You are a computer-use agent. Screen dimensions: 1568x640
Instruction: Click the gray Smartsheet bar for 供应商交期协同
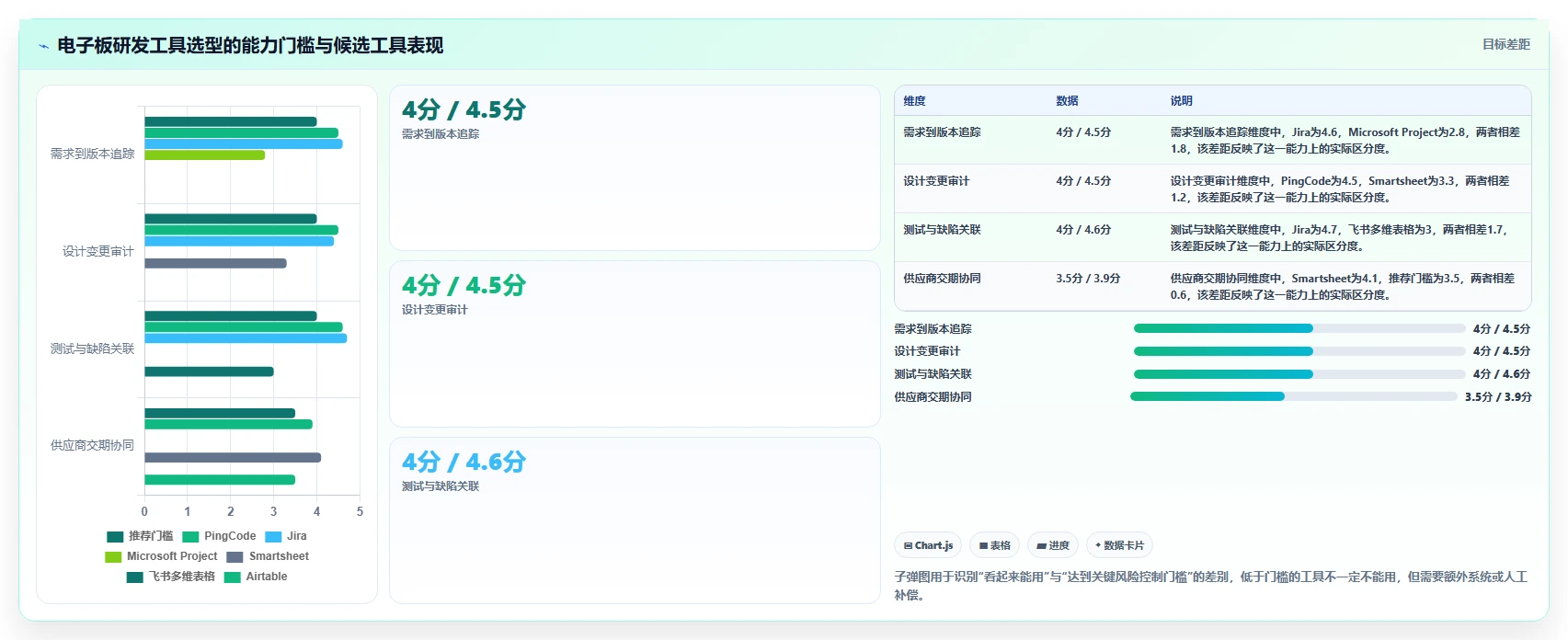233,458
